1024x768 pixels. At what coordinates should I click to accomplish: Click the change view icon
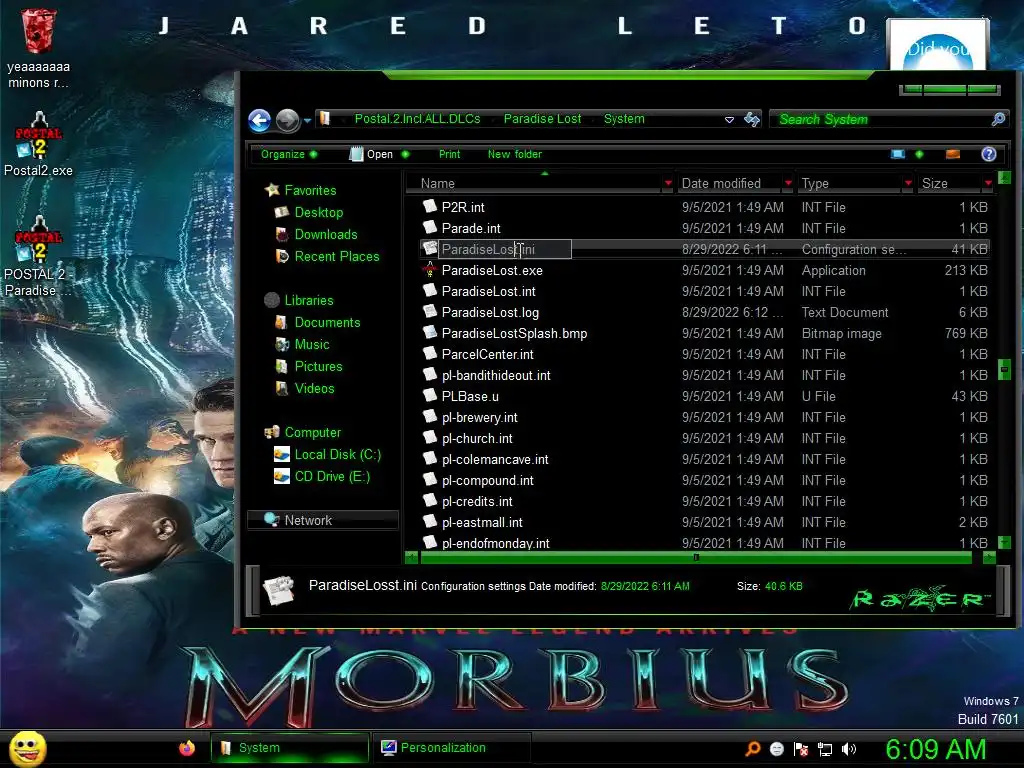pos(898,154)
